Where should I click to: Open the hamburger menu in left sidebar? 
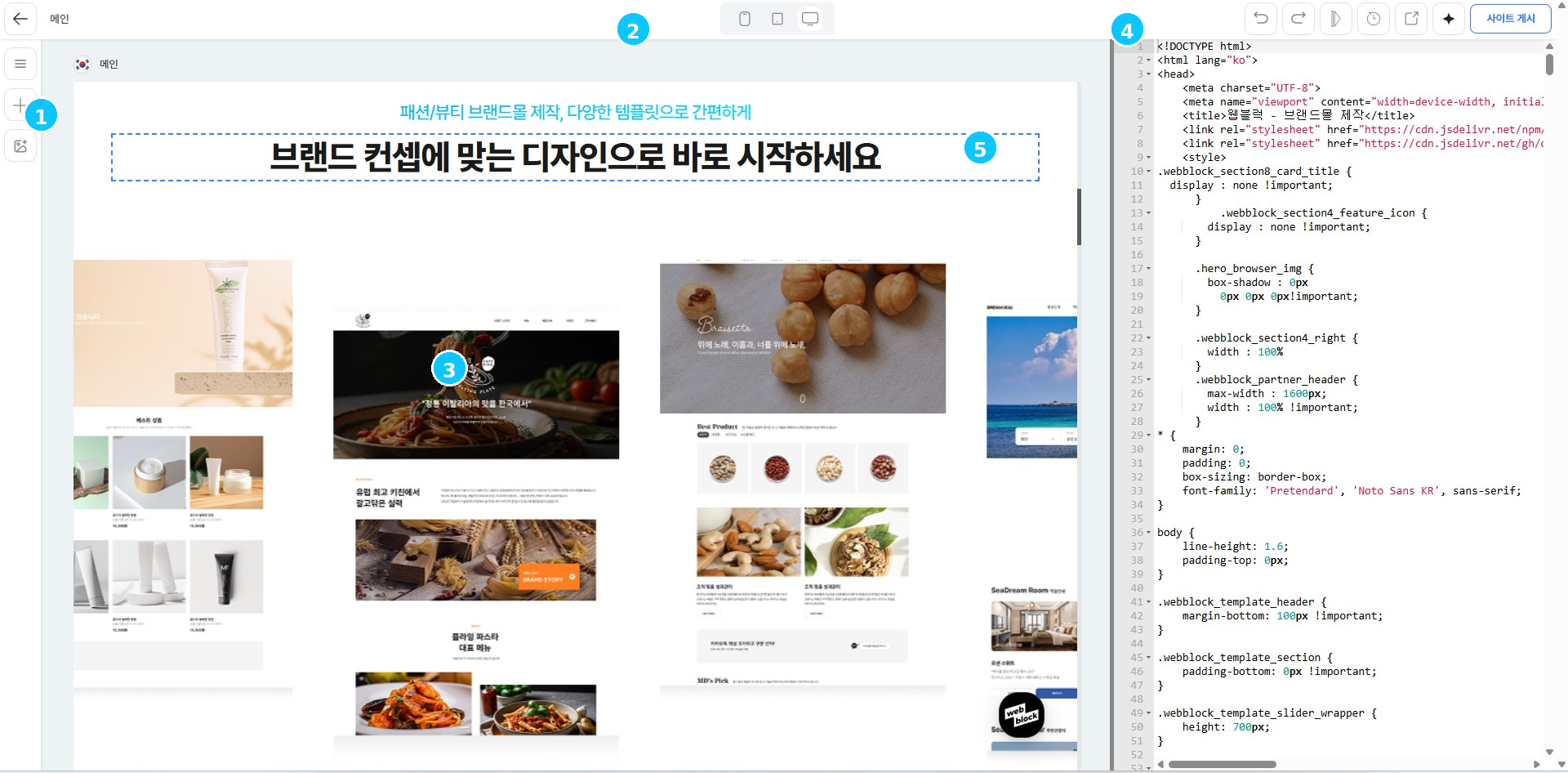pos(20,63)
